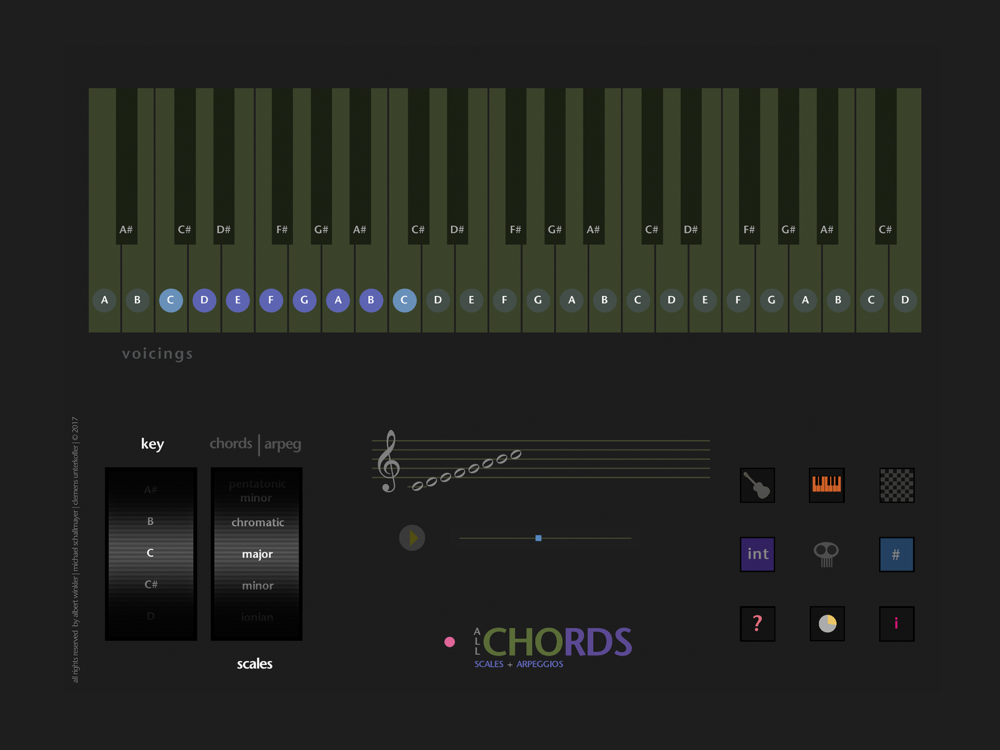Click the skull icon
Screen dimensions: 1000x750
pyautogui.click(x=827, y=554)
